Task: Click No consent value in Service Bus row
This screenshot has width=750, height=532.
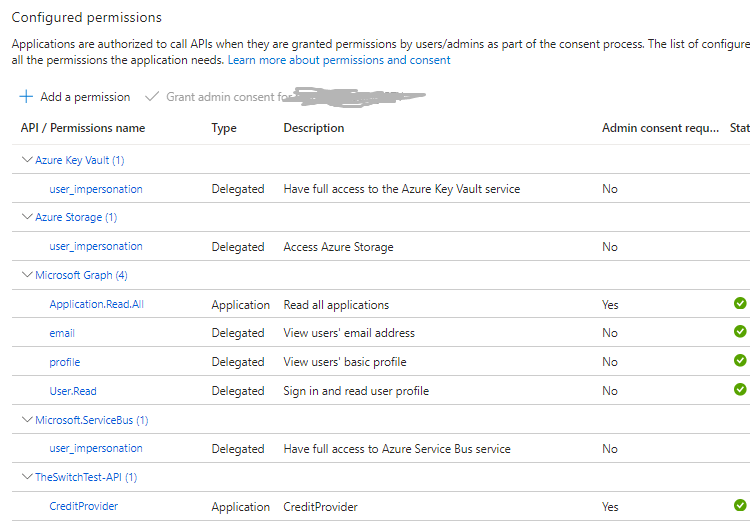Action: pyautogui.click(x=610, y=449)
